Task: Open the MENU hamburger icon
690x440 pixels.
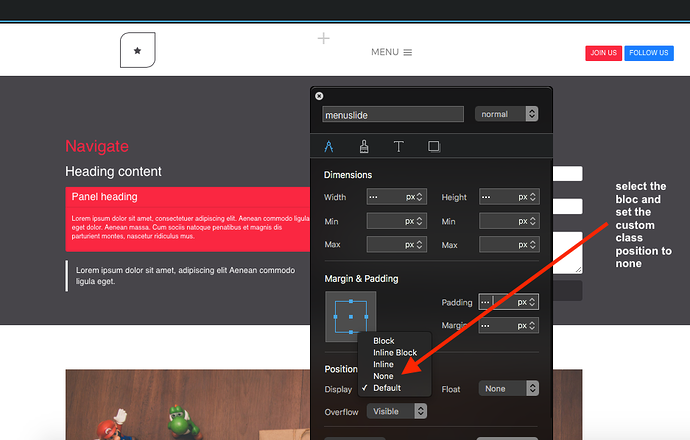Action: click(407, 53)
